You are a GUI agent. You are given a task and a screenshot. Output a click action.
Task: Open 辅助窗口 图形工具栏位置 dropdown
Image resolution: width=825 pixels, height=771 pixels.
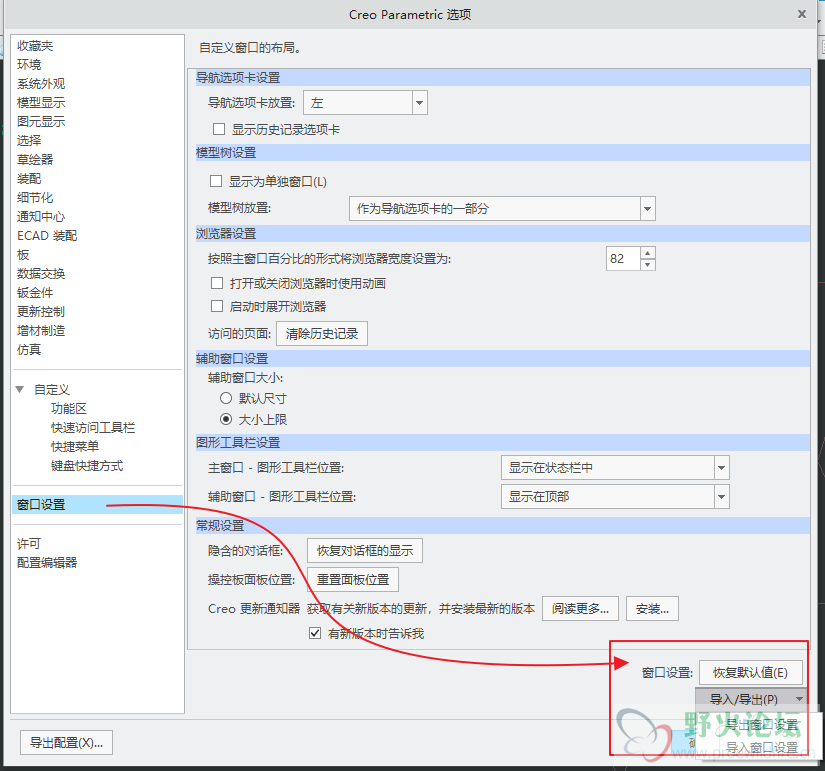click(615, 496)
